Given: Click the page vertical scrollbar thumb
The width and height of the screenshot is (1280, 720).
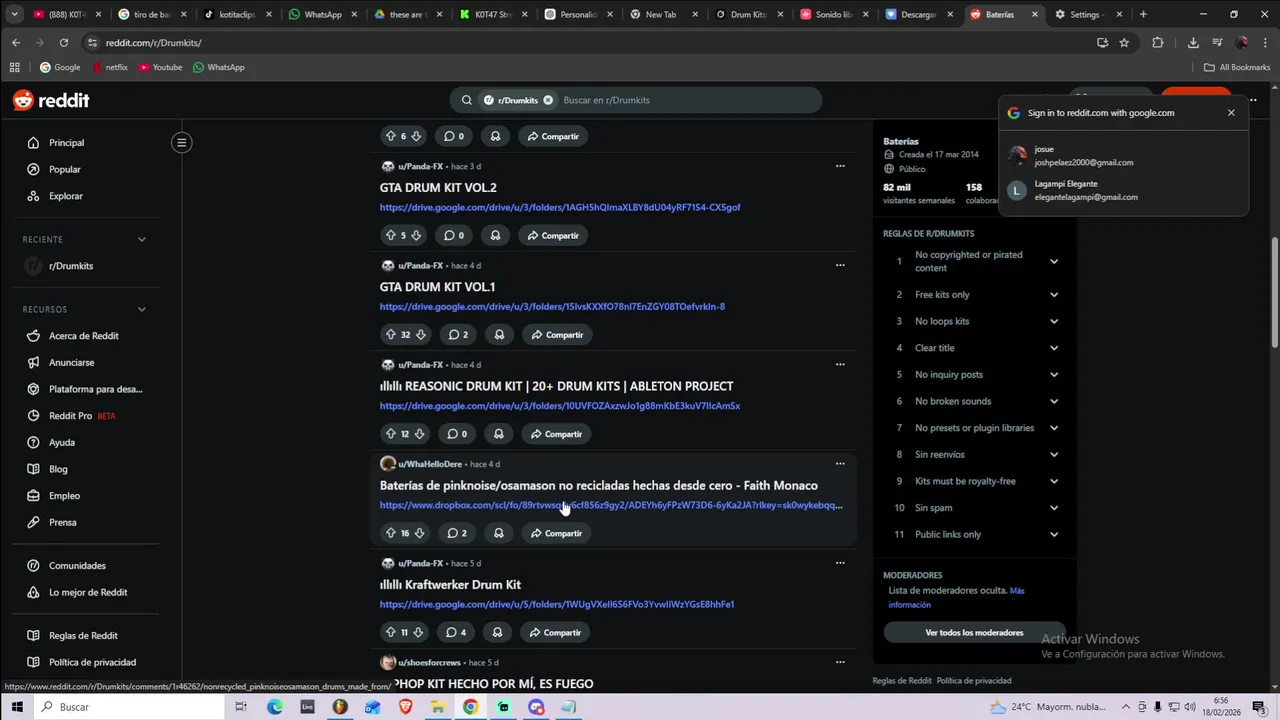Looking at the screenshot, I should pyautogui.click(x=1274, y=293).
